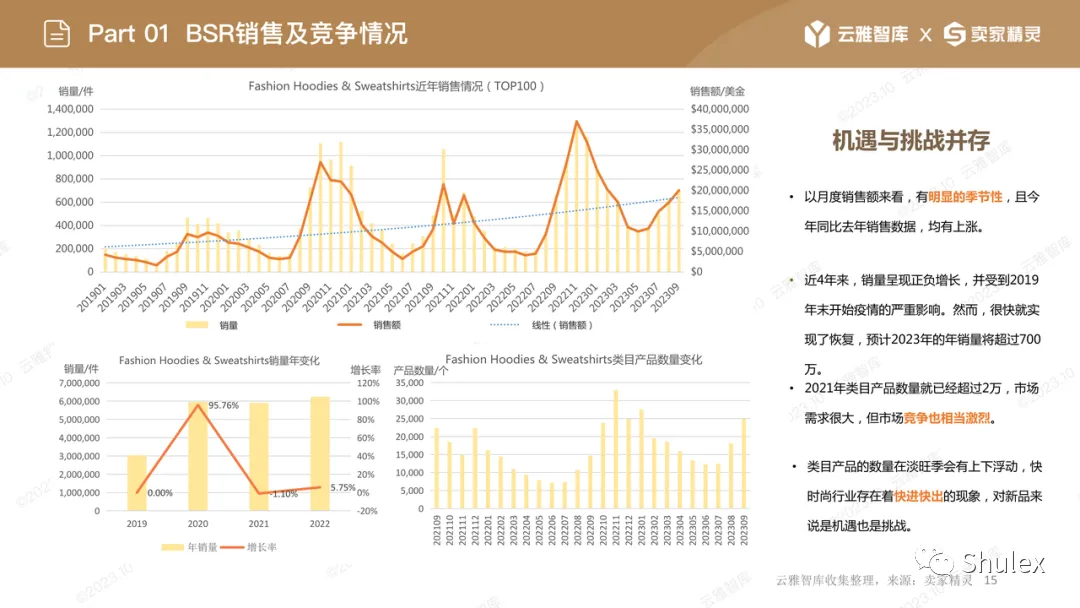This screenshot has width=1080, height=608.
Task: Click the 2021 x-axis label
Action: tap(259, 524)
